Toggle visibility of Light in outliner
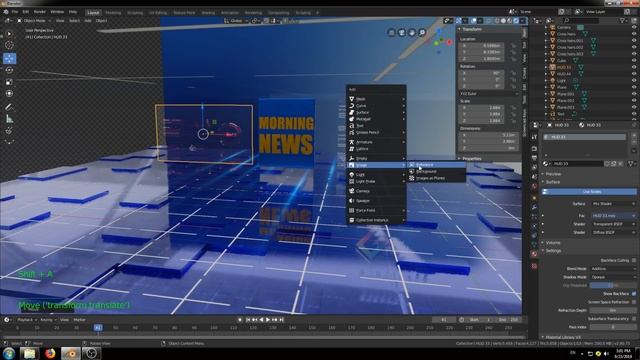 pyautogui.click(x=634, y=80)
